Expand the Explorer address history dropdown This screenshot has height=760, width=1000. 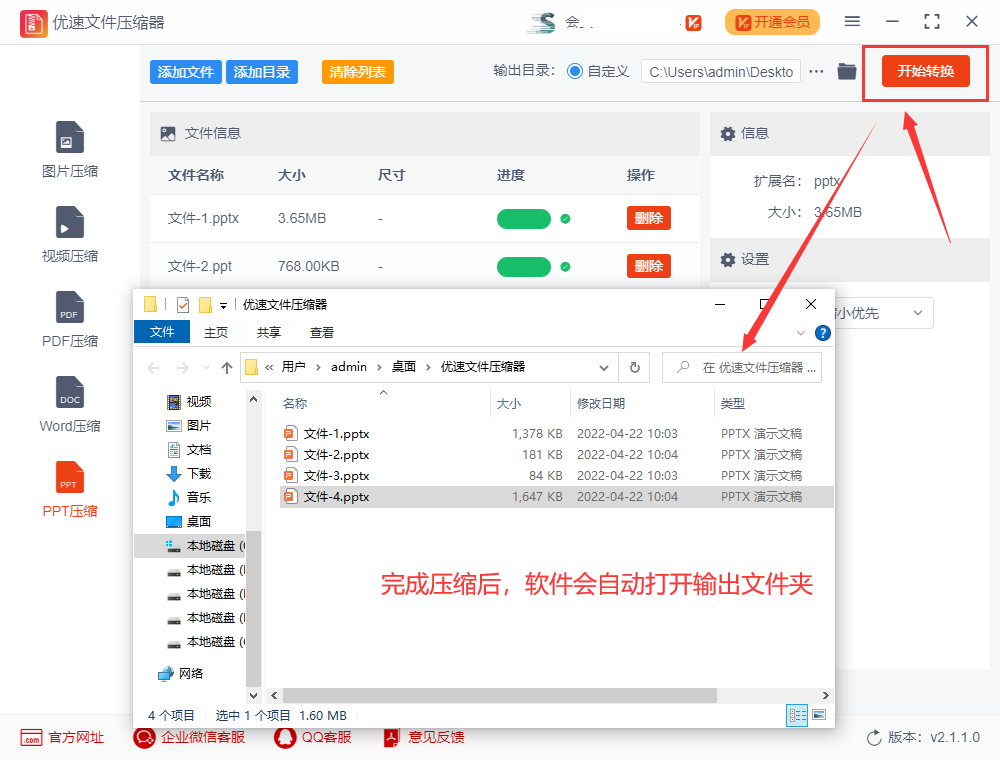(x=603, y=368)
